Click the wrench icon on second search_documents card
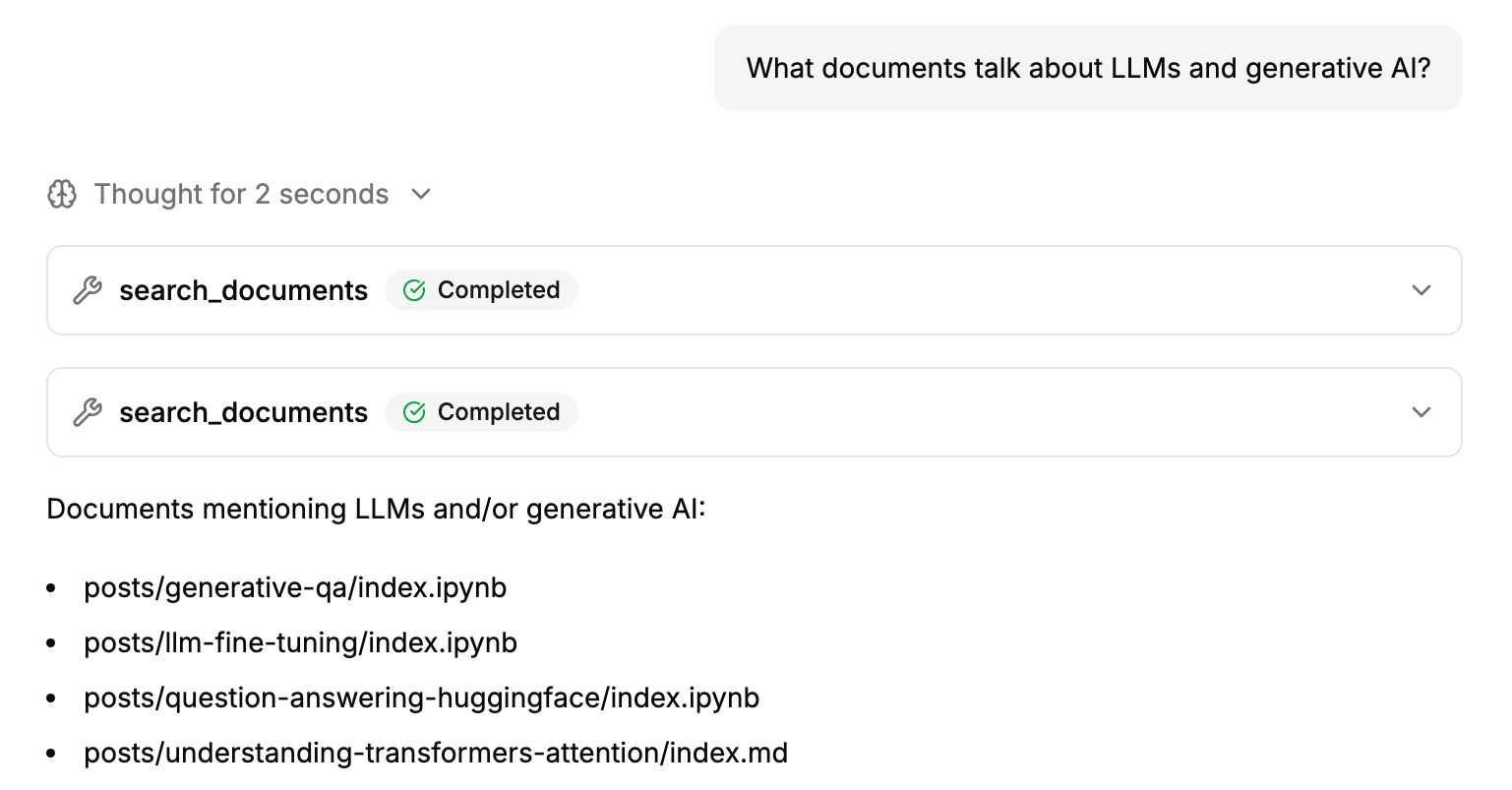The width and height of the screenshot is (1512, 790). click(88, 412)
